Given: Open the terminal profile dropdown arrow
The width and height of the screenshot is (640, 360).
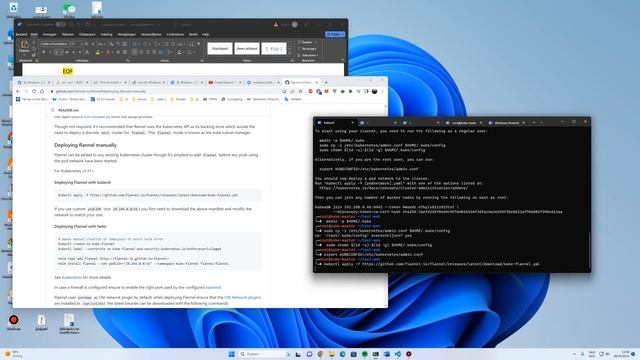Looking at the screenshot, I should 542,122.
